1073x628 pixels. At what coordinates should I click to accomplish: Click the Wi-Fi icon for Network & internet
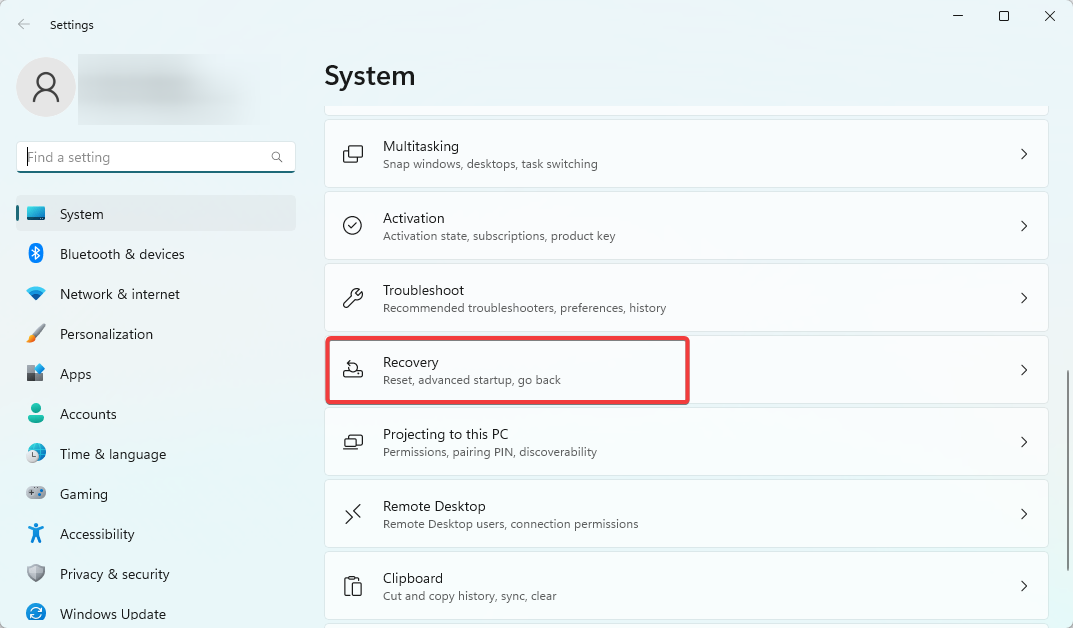click(x=36, y=293)
